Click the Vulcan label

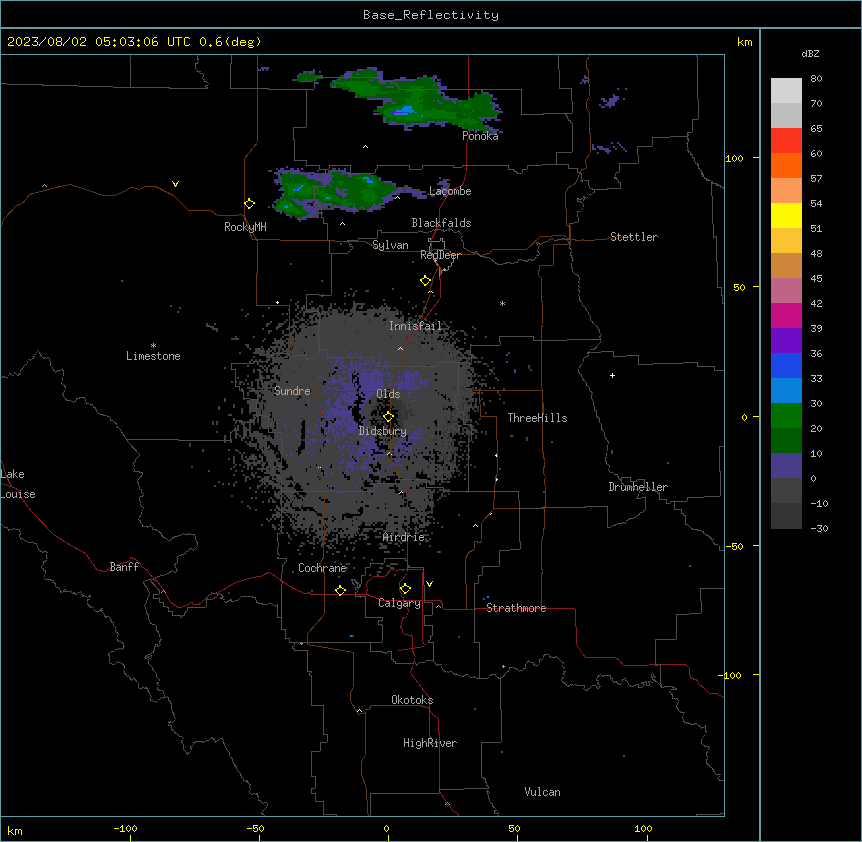coord(543,792)
